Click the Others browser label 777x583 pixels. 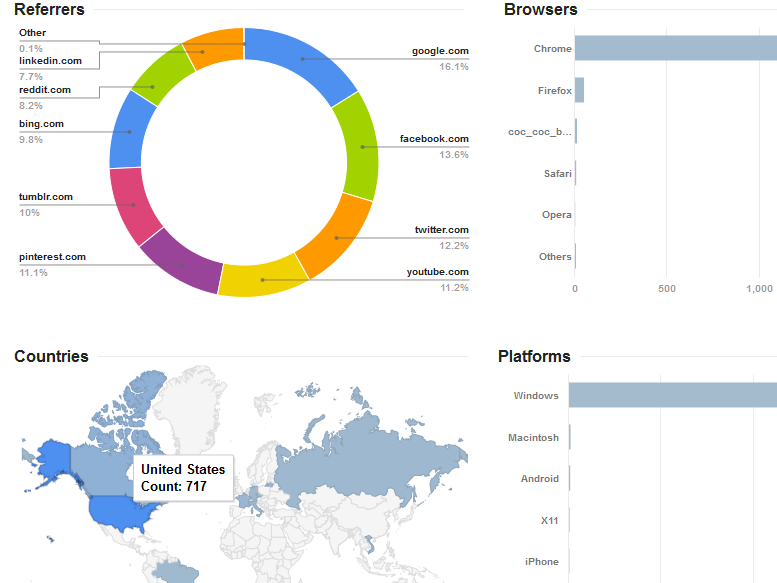point(555,257)
